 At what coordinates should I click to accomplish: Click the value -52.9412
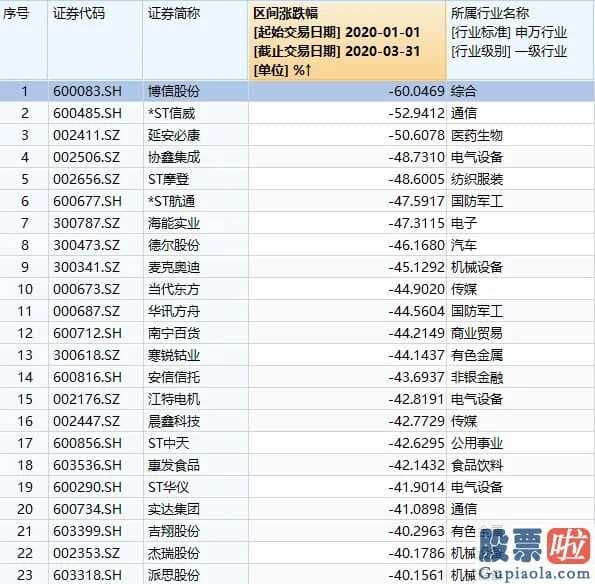pyautogui.click(x=416, y=113)
